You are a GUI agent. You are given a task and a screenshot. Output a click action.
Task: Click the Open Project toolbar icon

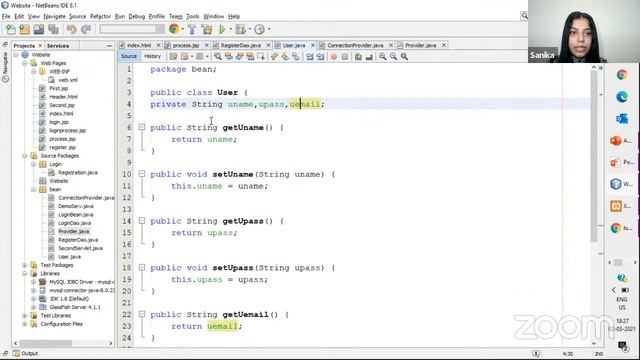coord(39,29)
